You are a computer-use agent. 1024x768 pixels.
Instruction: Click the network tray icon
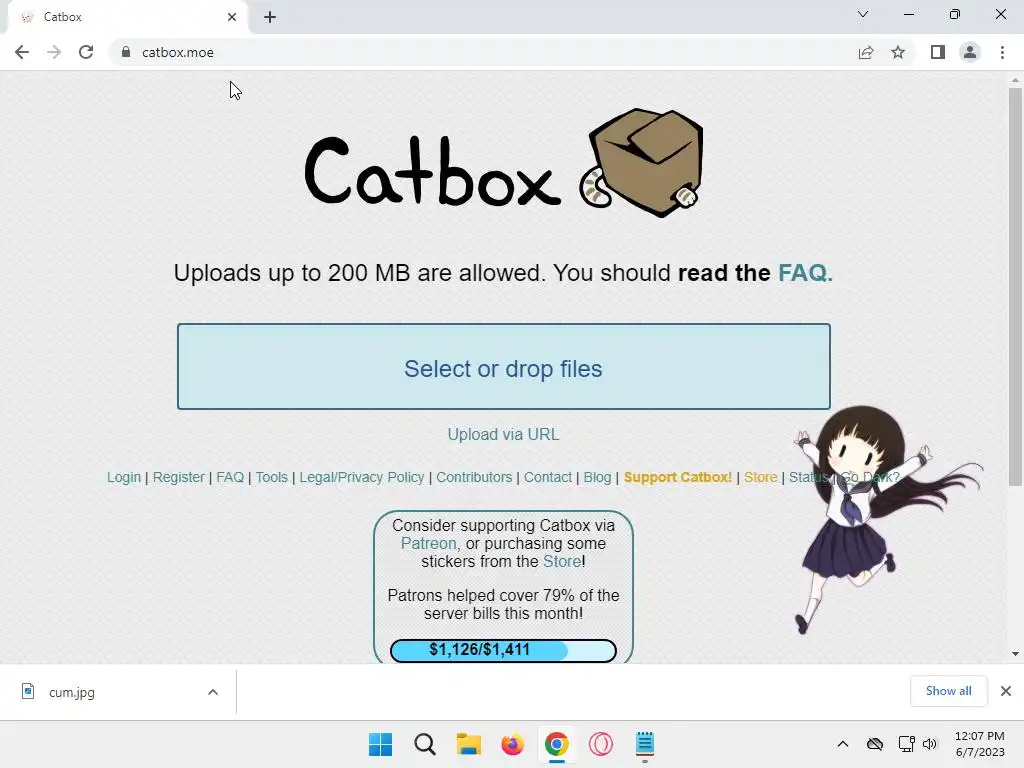[x=906, y=744]
